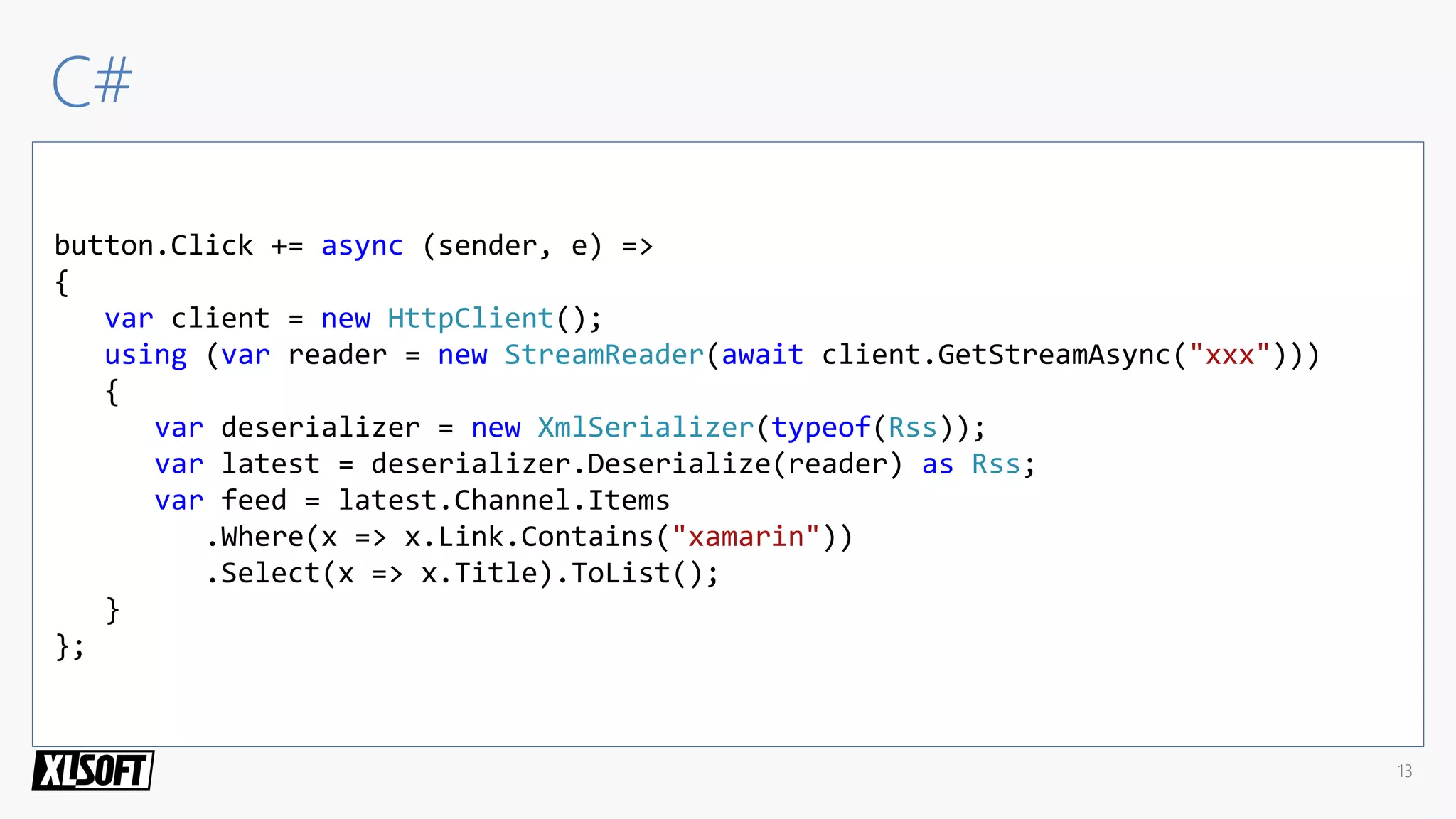Click 'XmlSerializer' type name
The image size is (1456, 819).
pos(646,428)
